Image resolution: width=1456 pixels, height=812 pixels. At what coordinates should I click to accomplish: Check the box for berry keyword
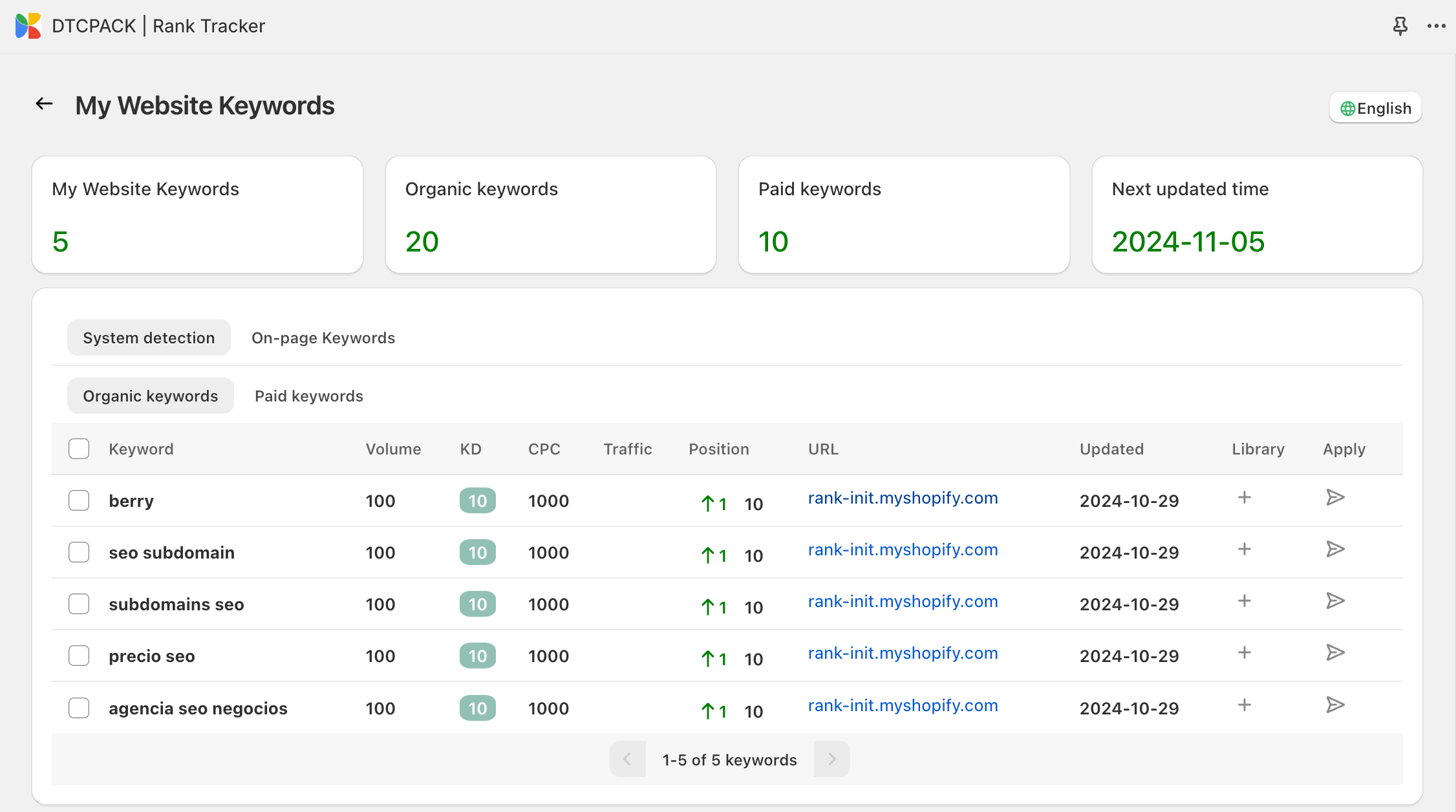[x=79, y=500]
